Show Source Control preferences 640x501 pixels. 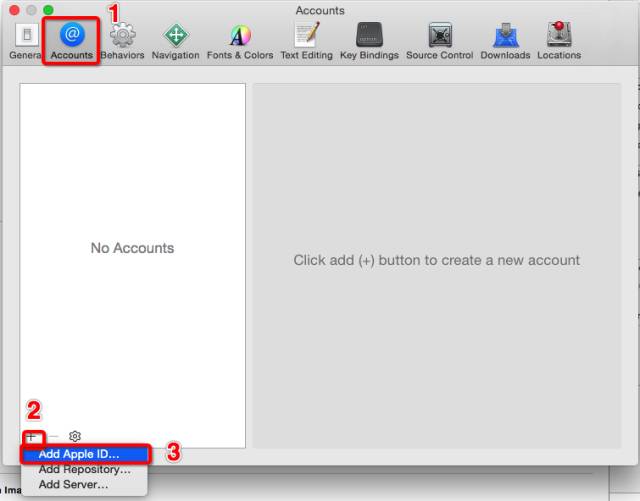tap(440, 40)
